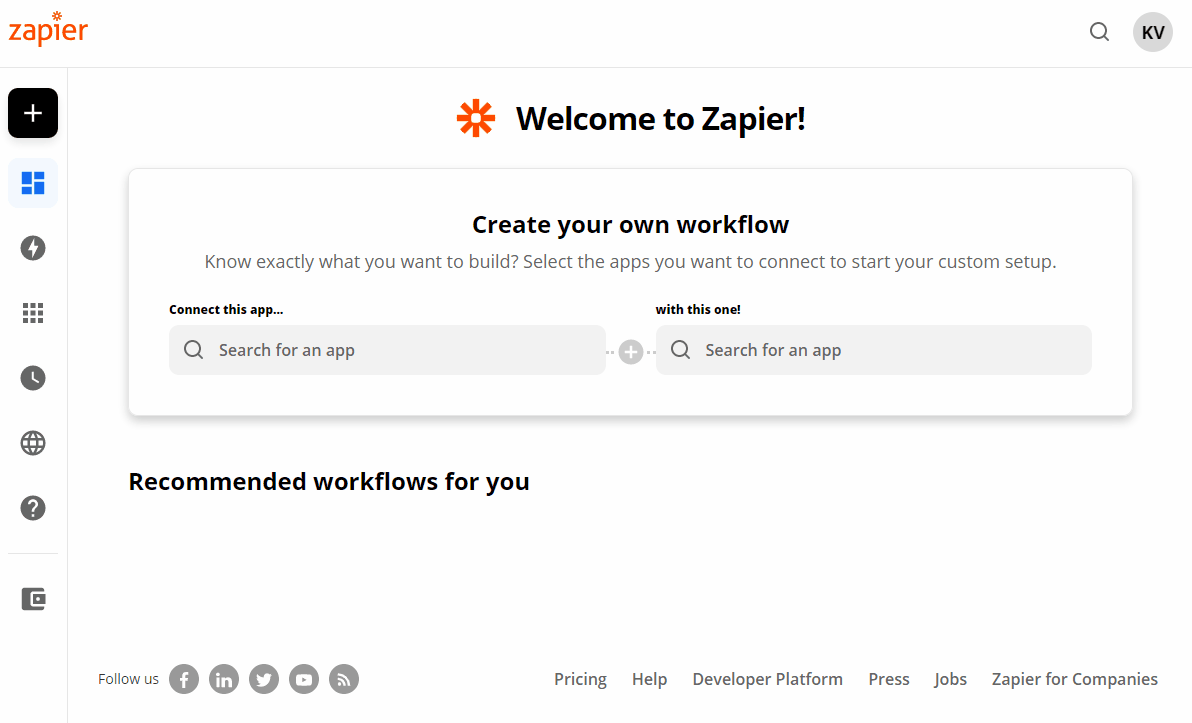Focus the Connect this app search field
The height and width of the screenshot is (723, 1192).
pyautogui.click(x=387, y=350)
